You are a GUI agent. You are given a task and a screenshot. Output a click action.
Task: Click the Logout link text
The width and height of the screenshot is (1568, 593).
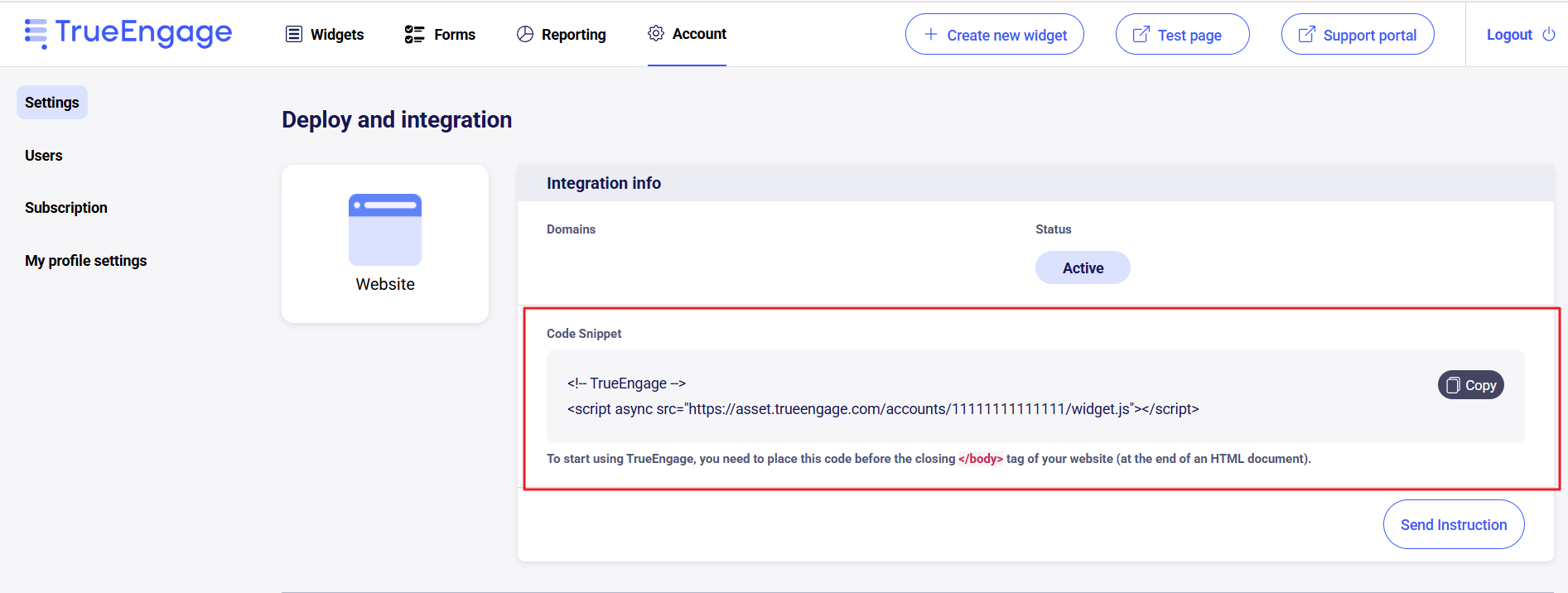click(1509, 35)
